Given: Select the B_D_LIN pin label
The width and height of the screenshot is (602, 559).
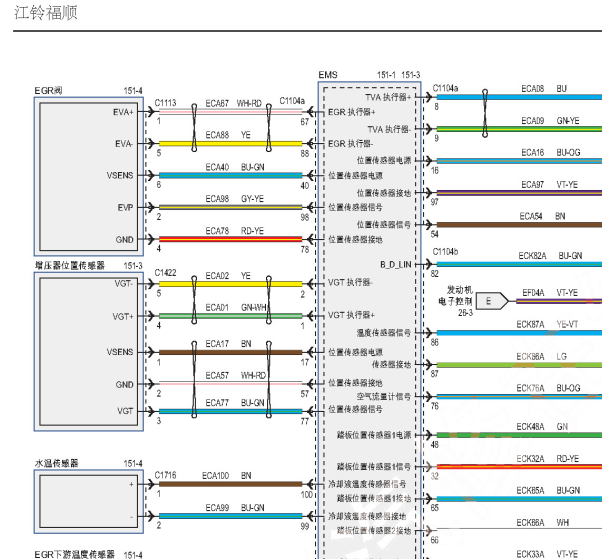Looking at the screenshot, I should (396, 265).
